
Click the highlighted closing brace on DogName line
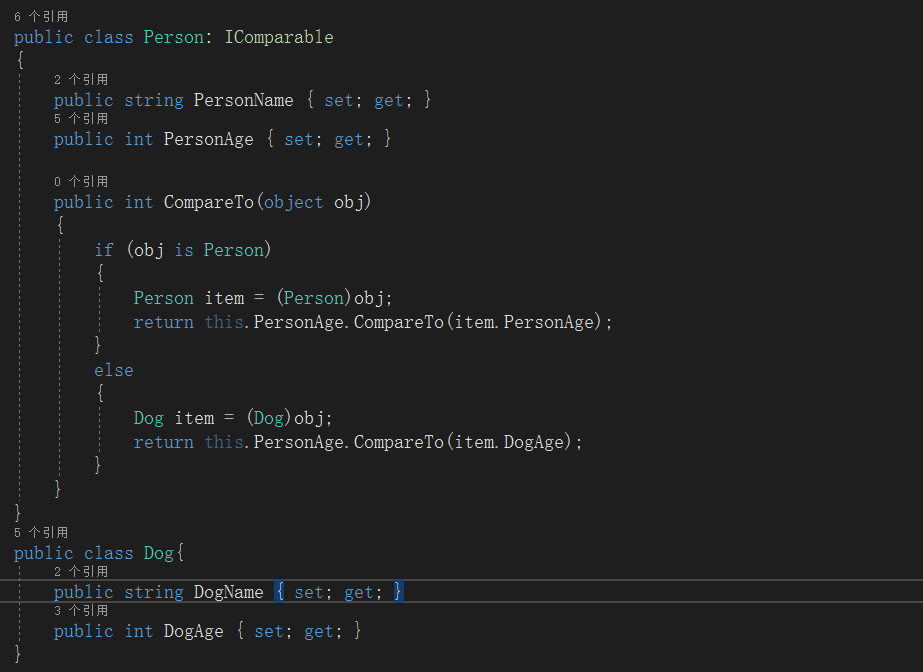(398, 591)
